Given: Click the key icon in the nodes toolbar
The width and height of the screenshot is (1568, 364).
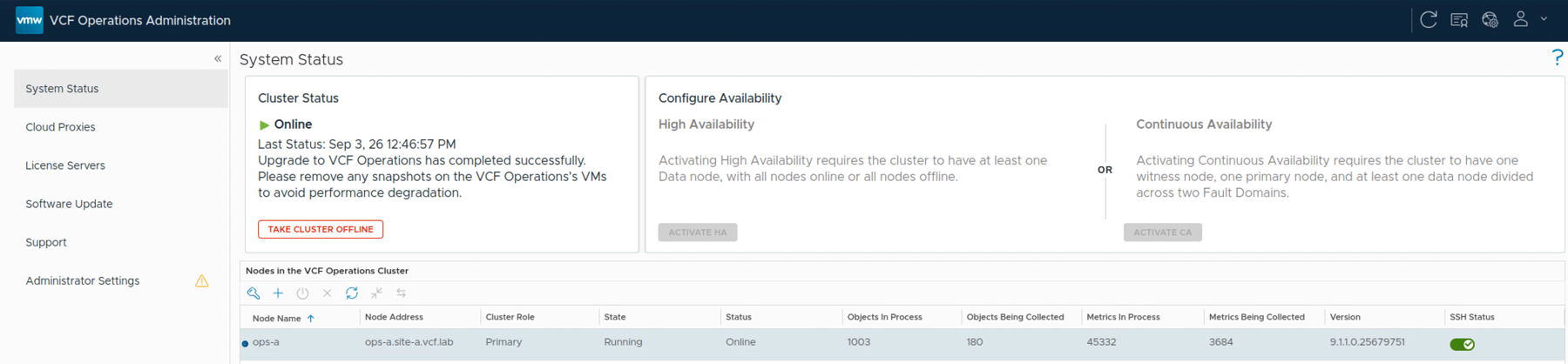Looking at the screenshot, I should [x=253, y=293].
